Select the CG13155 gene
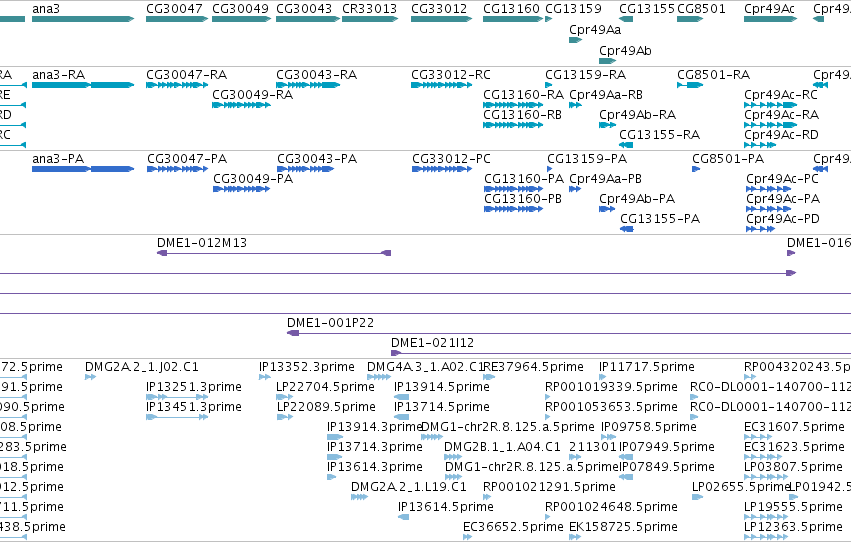The height and width of the screenshot is (542, 851). 626,19
